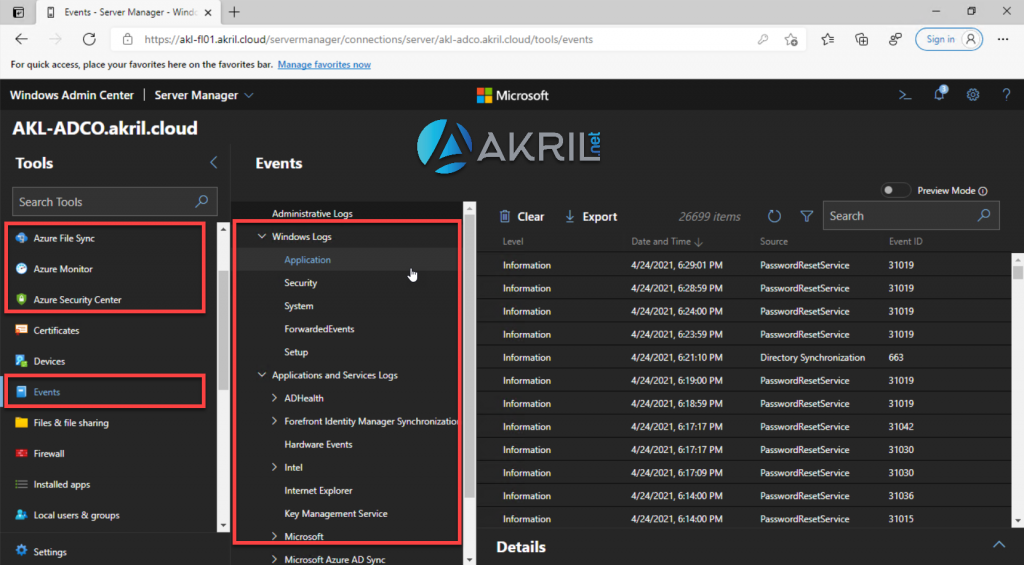This screenshot has width=1024, height=565.
Task: Select the Application log
Action: point(307,260)
